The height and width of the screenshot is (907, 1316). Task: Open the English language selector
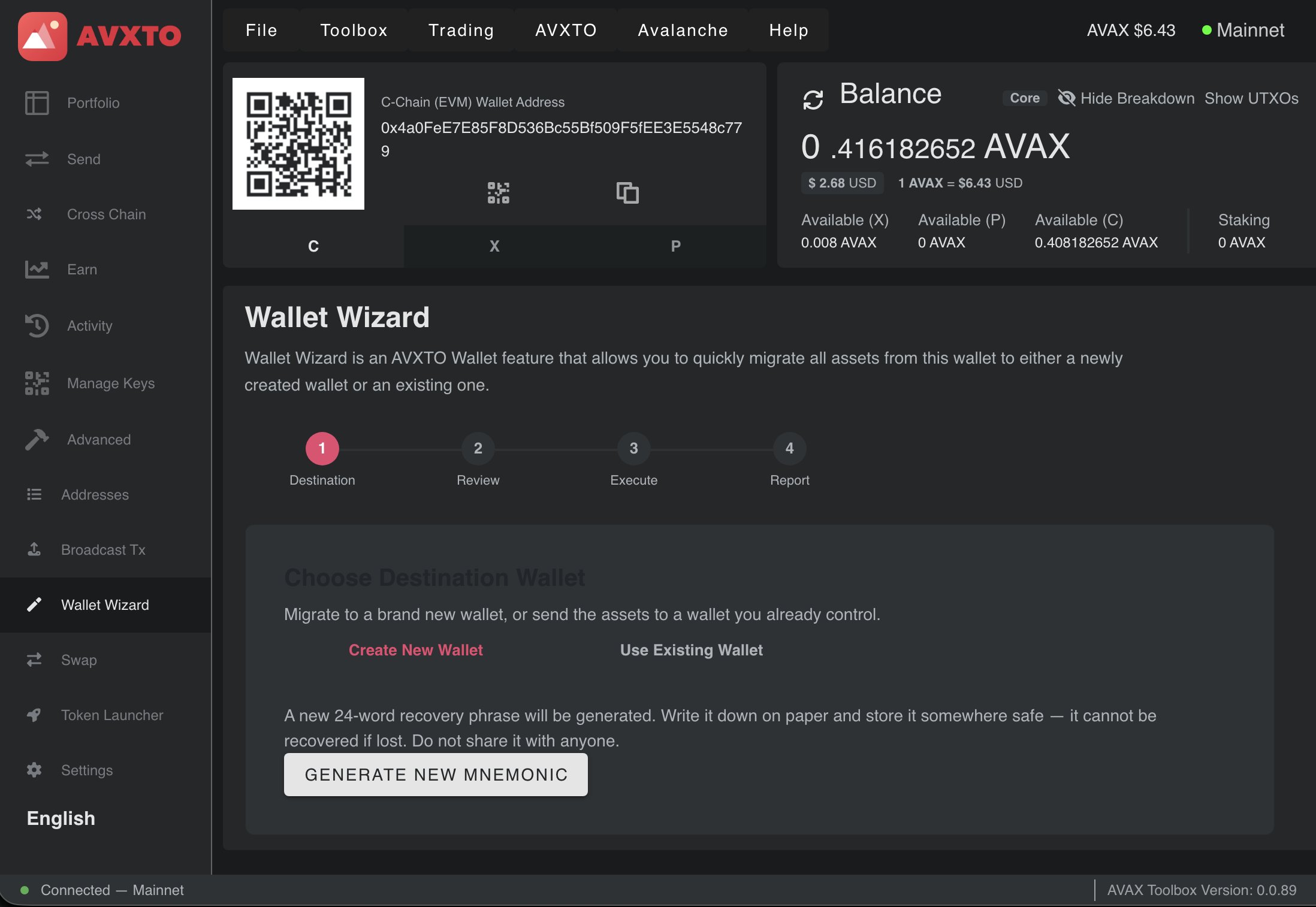(x=61, y=818)
